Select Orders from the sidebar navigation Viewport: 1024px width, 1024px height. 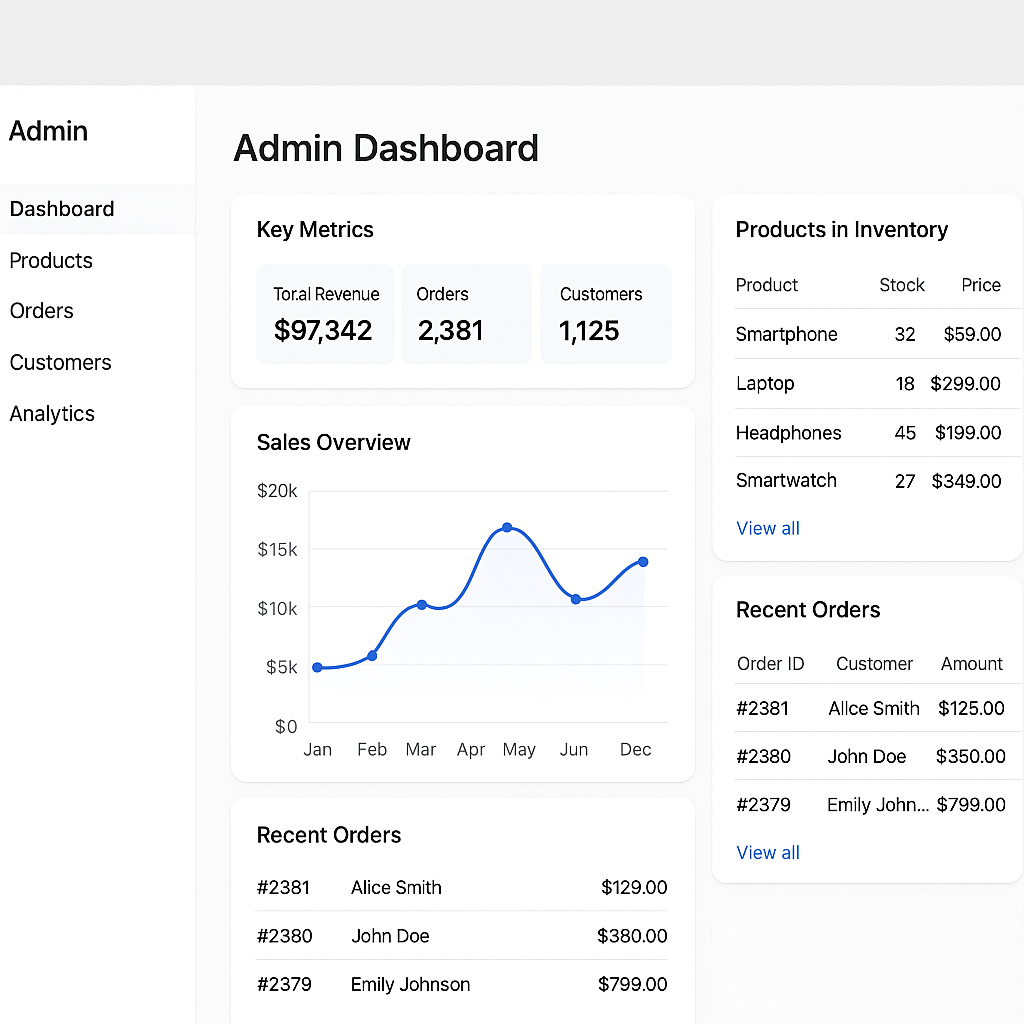click(x=41, y=311)
